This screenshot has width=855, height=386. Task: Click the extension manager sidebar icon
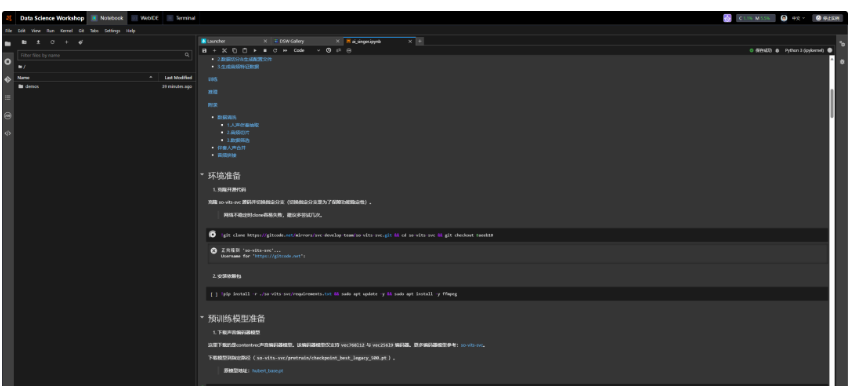point(8,116)
